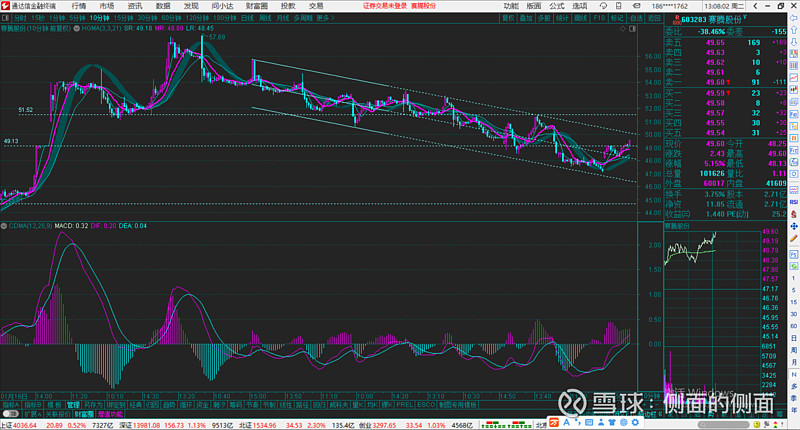Expand 更多 period options
The width and height of the screenshot is (800, 430).
(x=325, y=18)
